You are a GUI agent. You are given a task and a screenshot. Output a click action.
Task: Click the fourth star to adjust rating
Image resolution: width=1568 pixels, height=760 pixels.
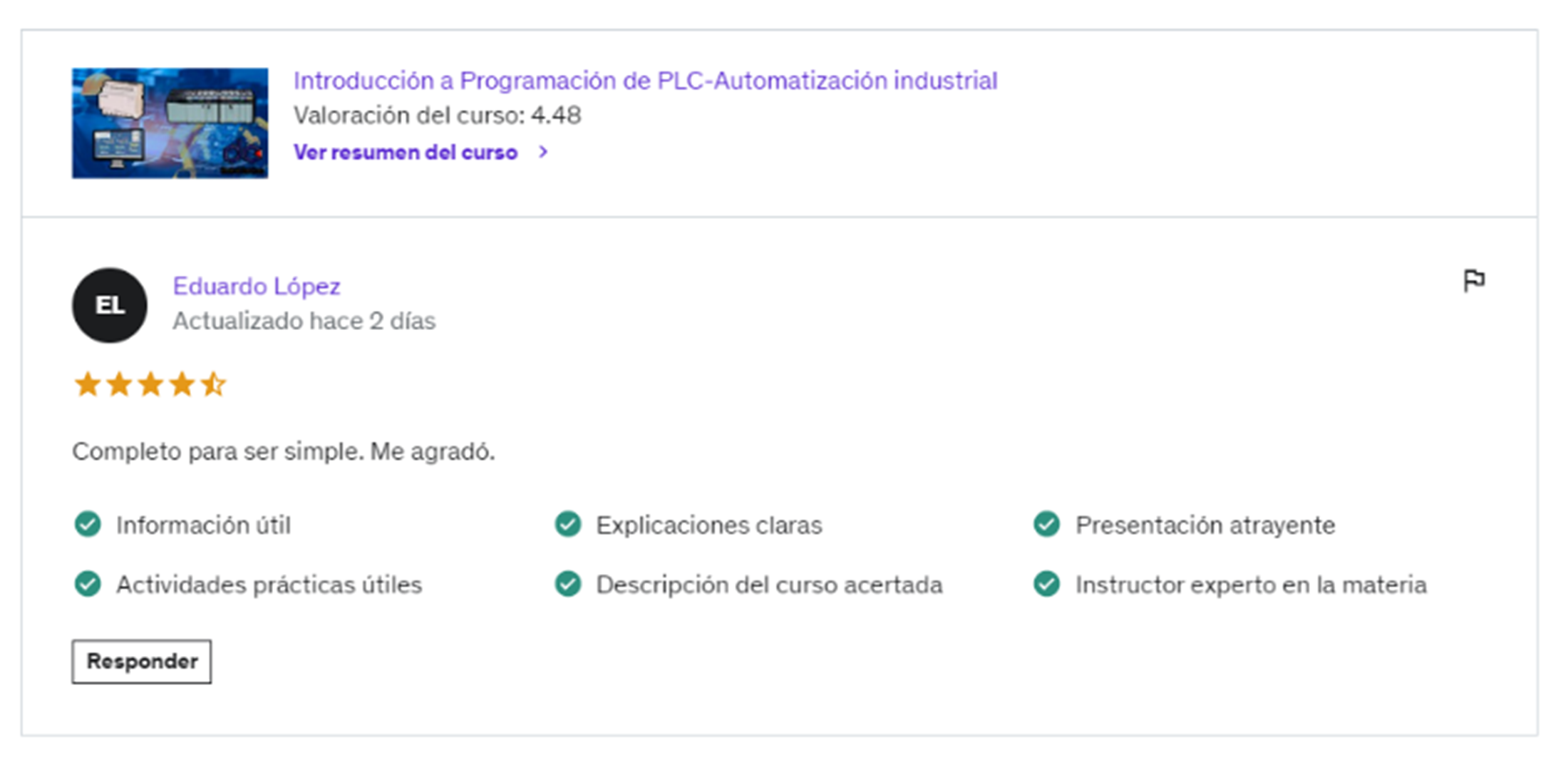(182, 384)
